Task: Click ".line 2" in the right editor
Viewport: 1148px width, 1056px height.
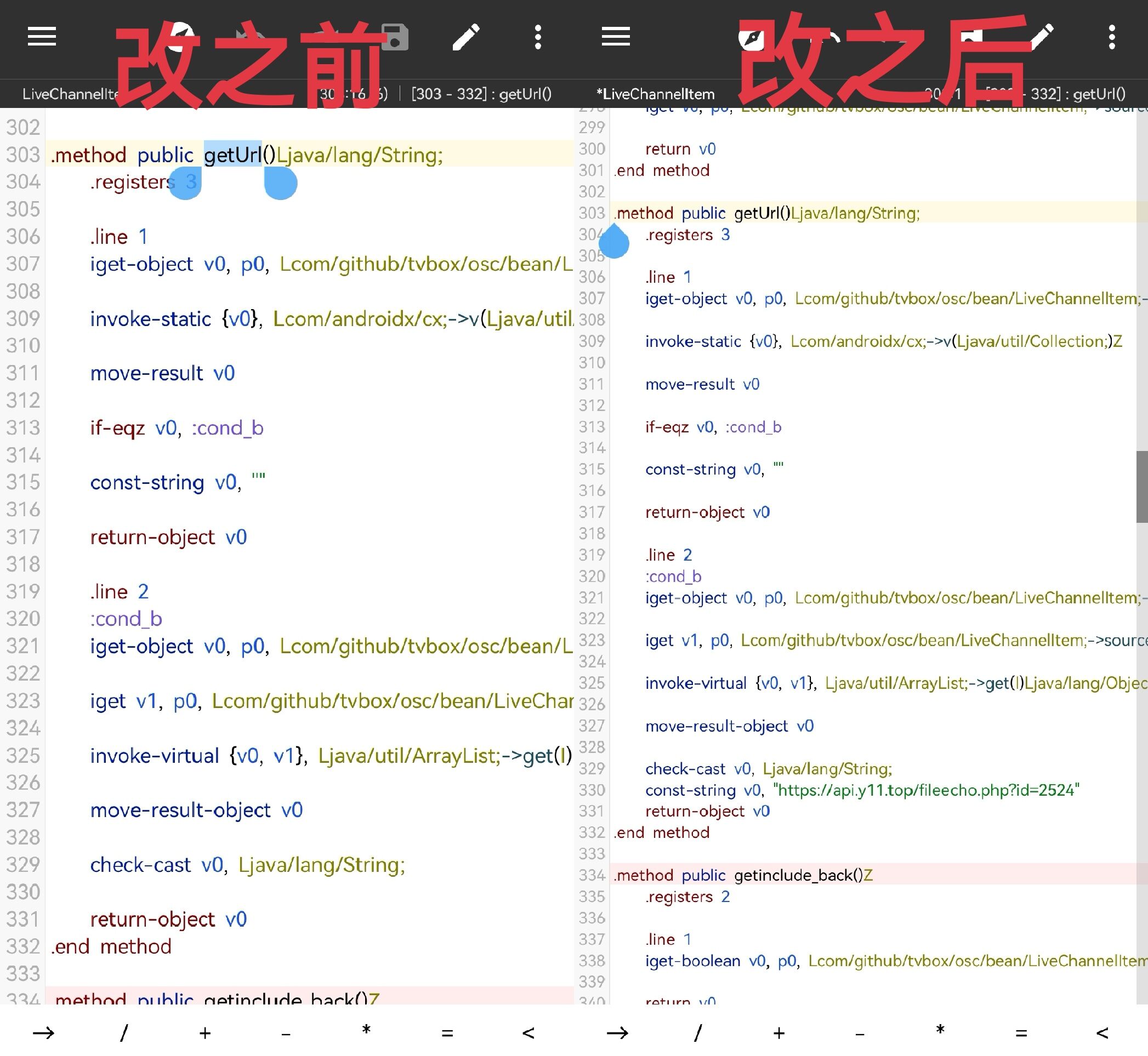Action: (x=668, y=555)
